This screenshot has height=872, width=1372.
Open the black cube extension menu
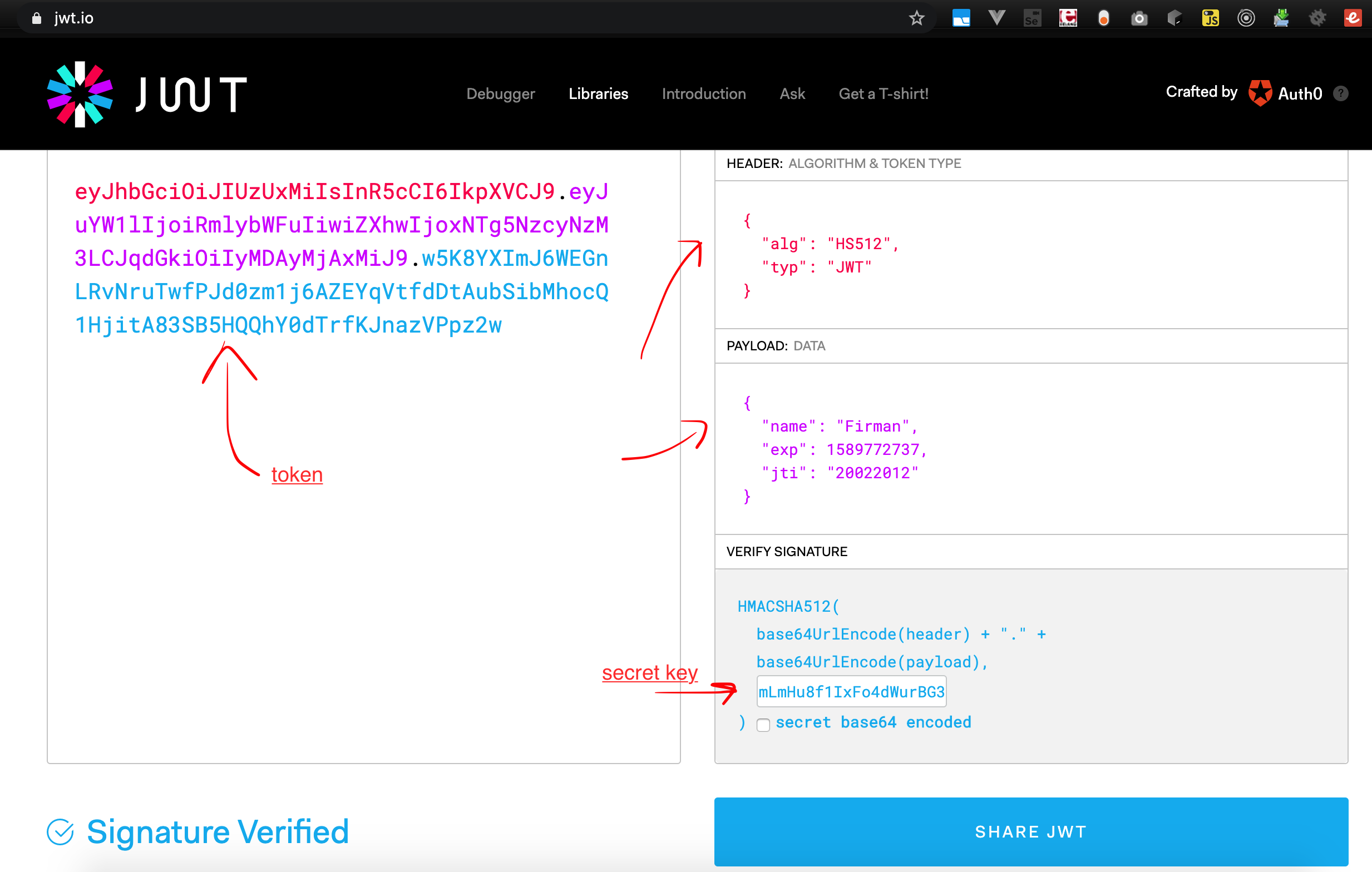pos(1175,18)
